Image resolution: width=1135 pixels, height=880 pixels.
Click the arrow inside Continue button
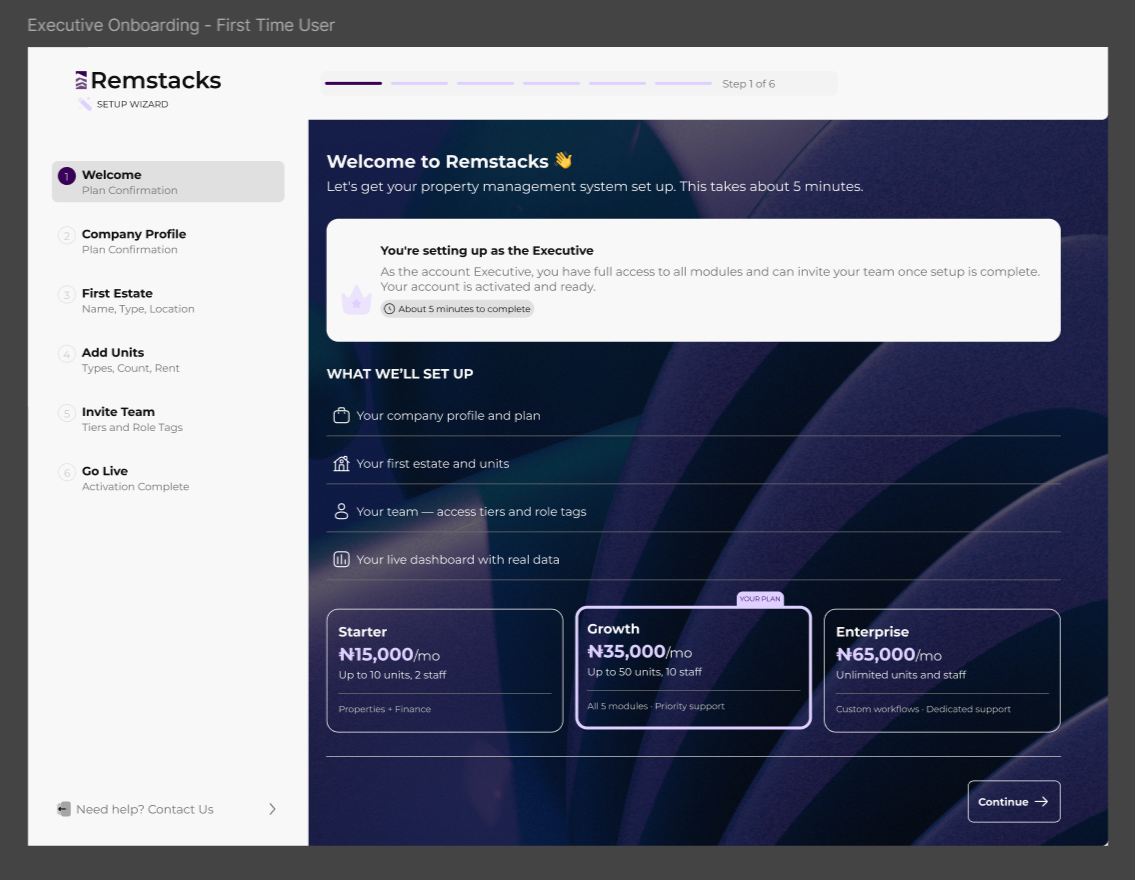[x=1041, y=801]
